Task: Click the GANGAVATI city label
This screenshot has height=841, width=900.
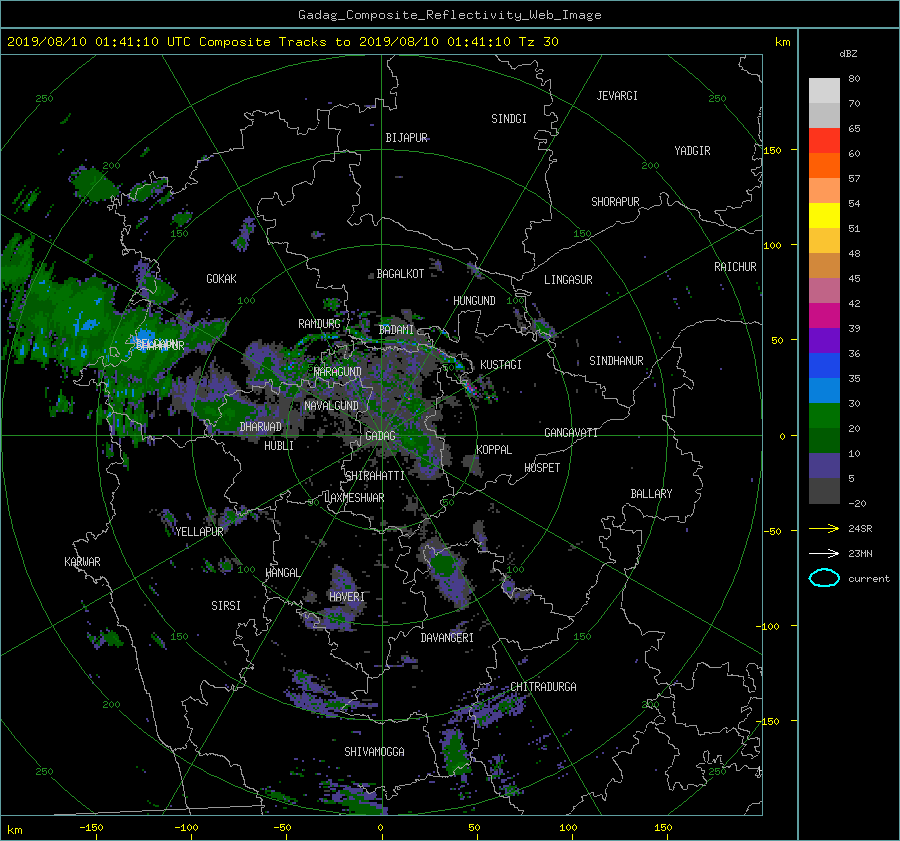Action: tap(571, 433)
